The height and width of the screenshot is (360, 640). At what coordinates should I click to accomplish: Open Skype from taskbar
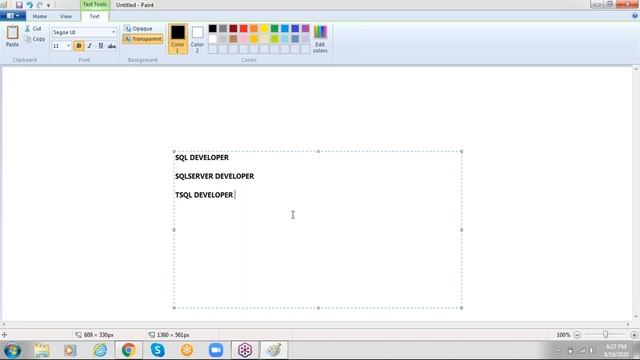pyautogui.click(x=158, y=350)
